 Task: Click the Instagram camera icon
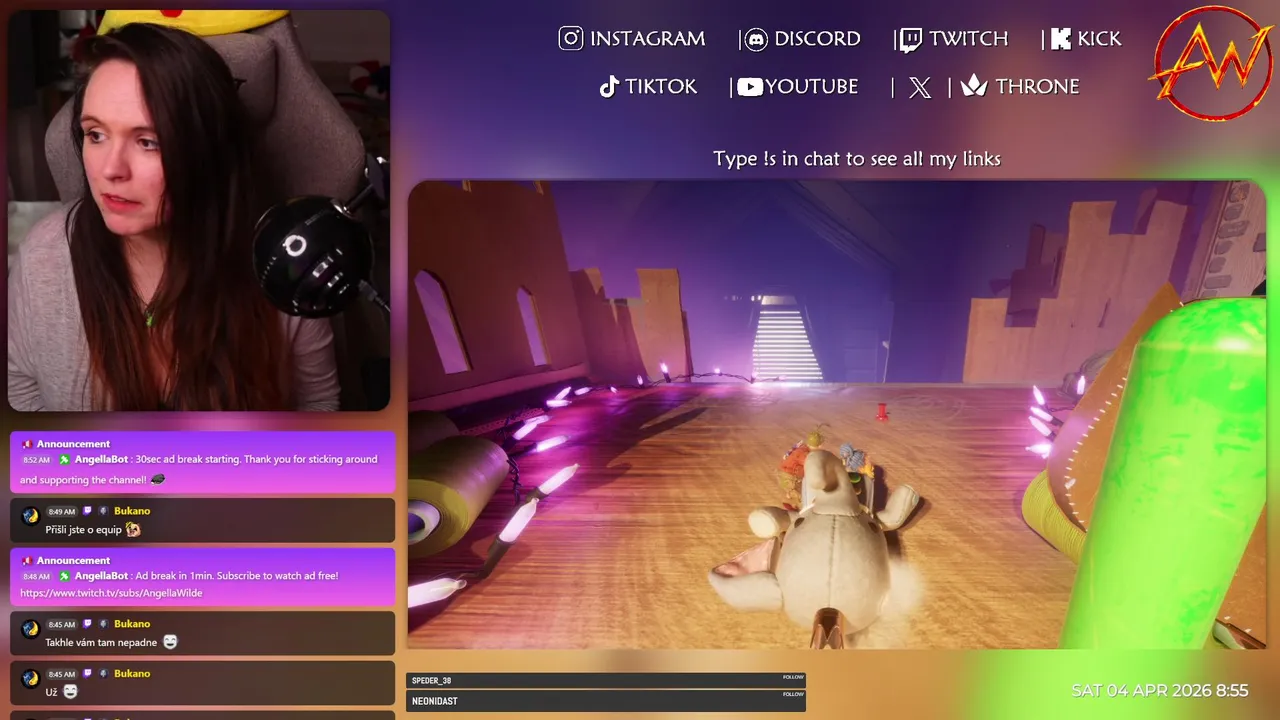pyautogui.click(x=571, y=39)
